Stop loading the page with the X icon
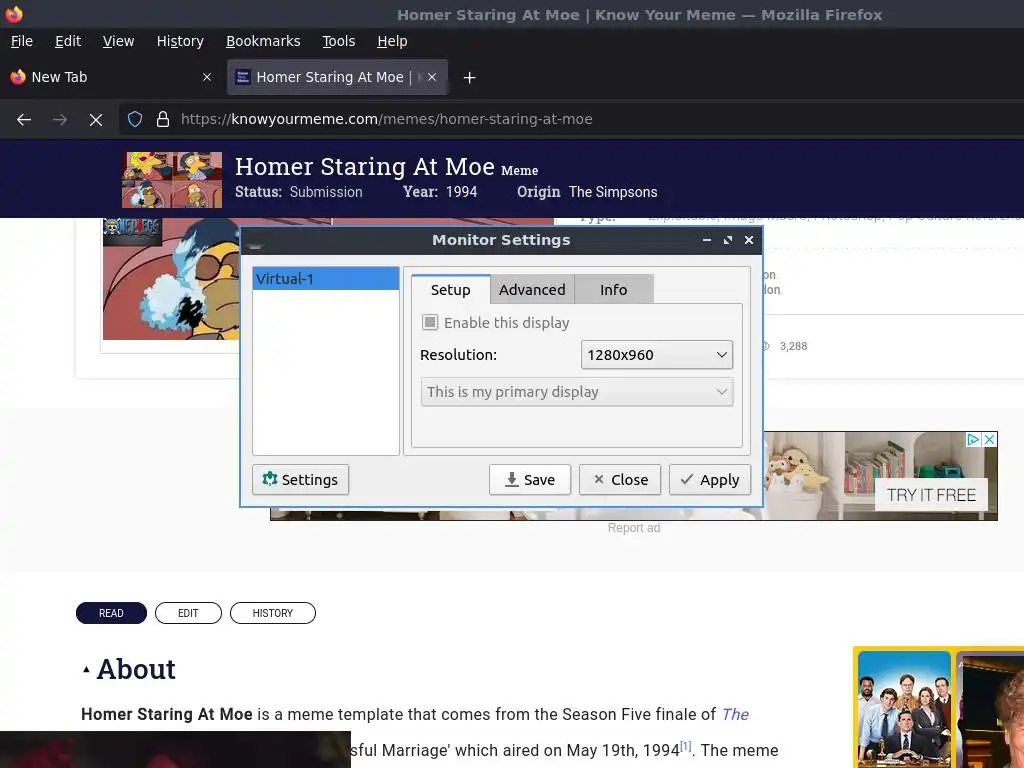 pos(96,120)
